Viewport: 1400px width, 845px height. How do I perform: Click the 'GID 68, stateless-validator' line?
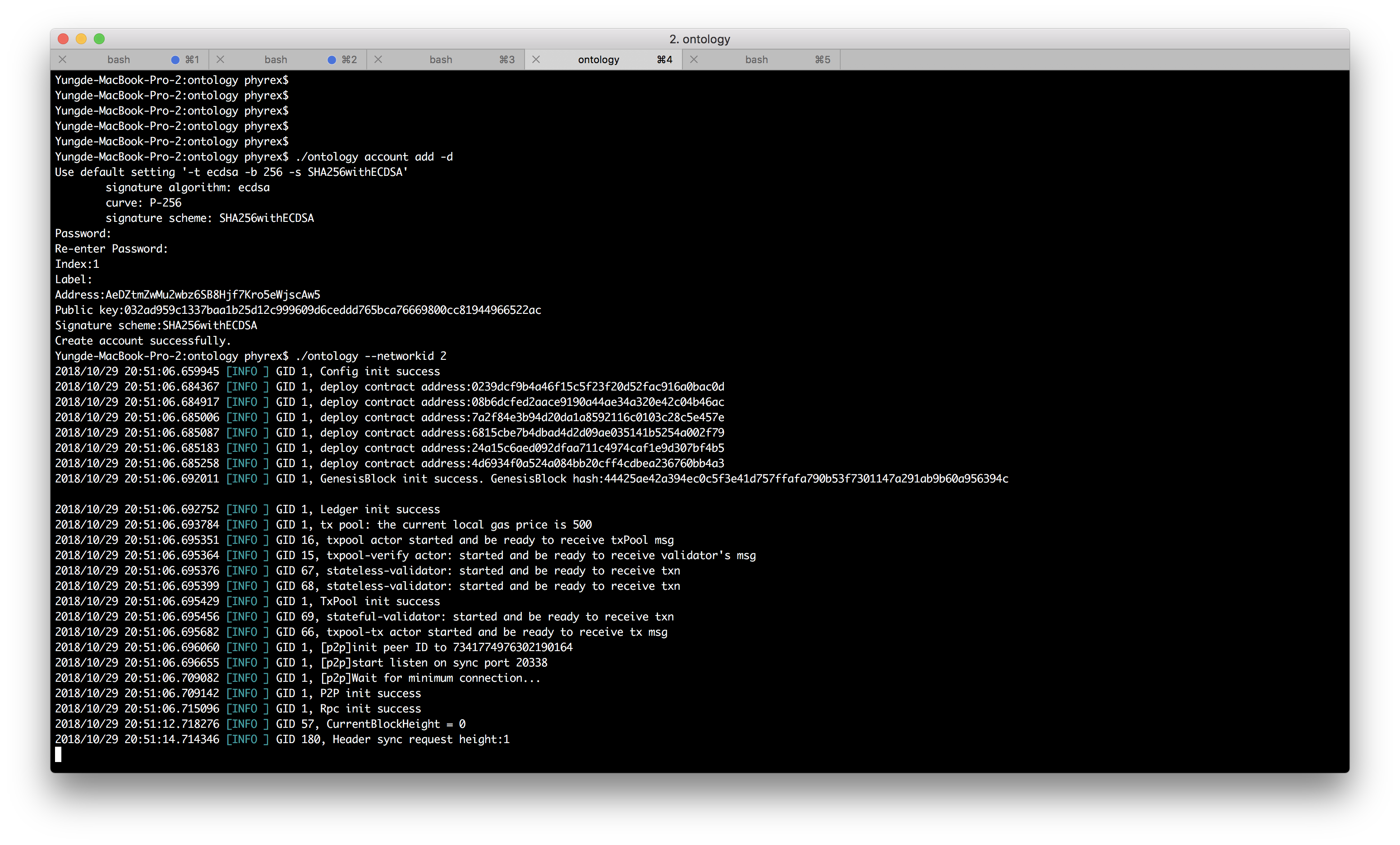[367, 586]
